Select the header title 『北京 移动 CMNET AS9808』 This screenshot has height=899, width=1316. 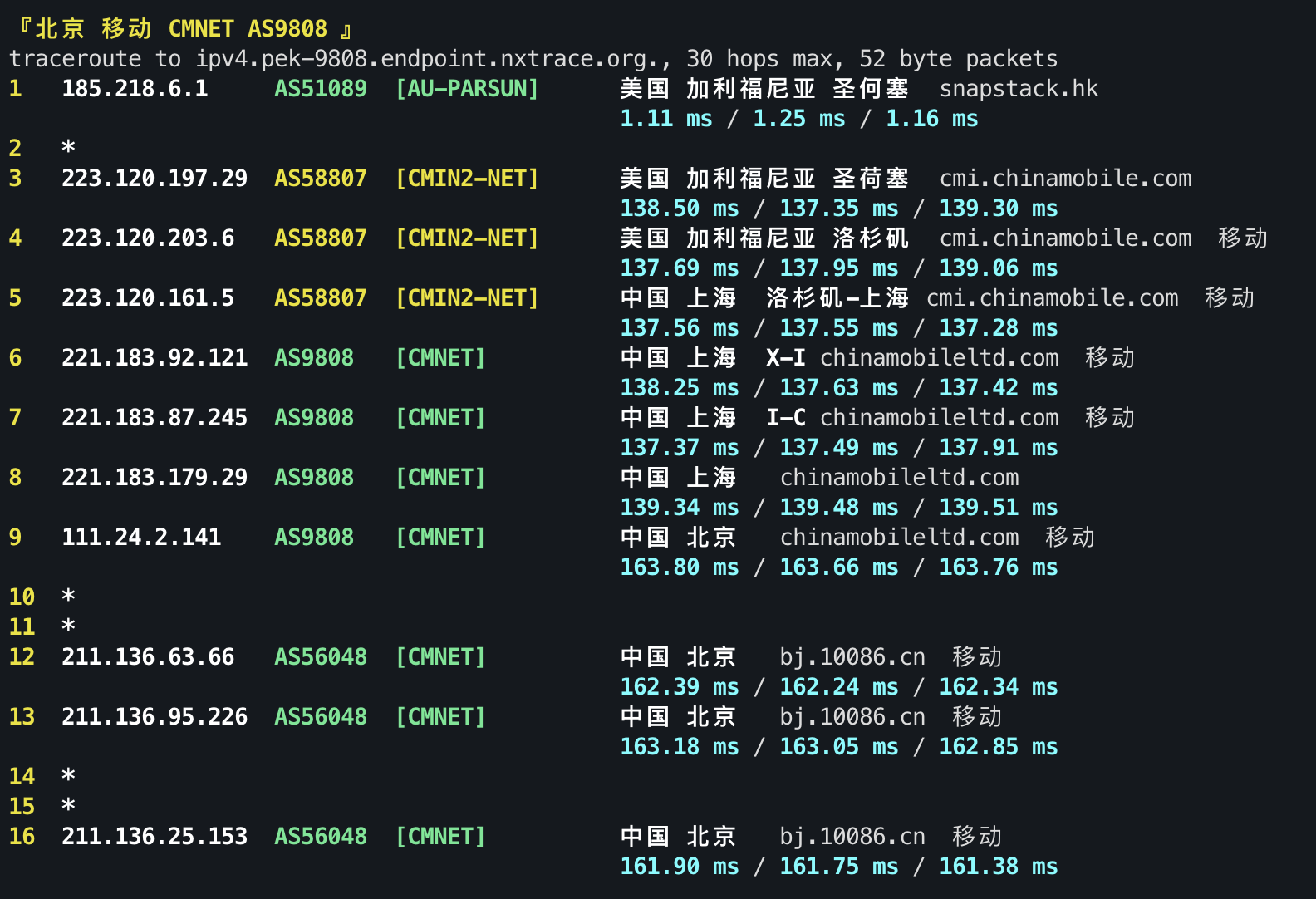click(187, 29)
